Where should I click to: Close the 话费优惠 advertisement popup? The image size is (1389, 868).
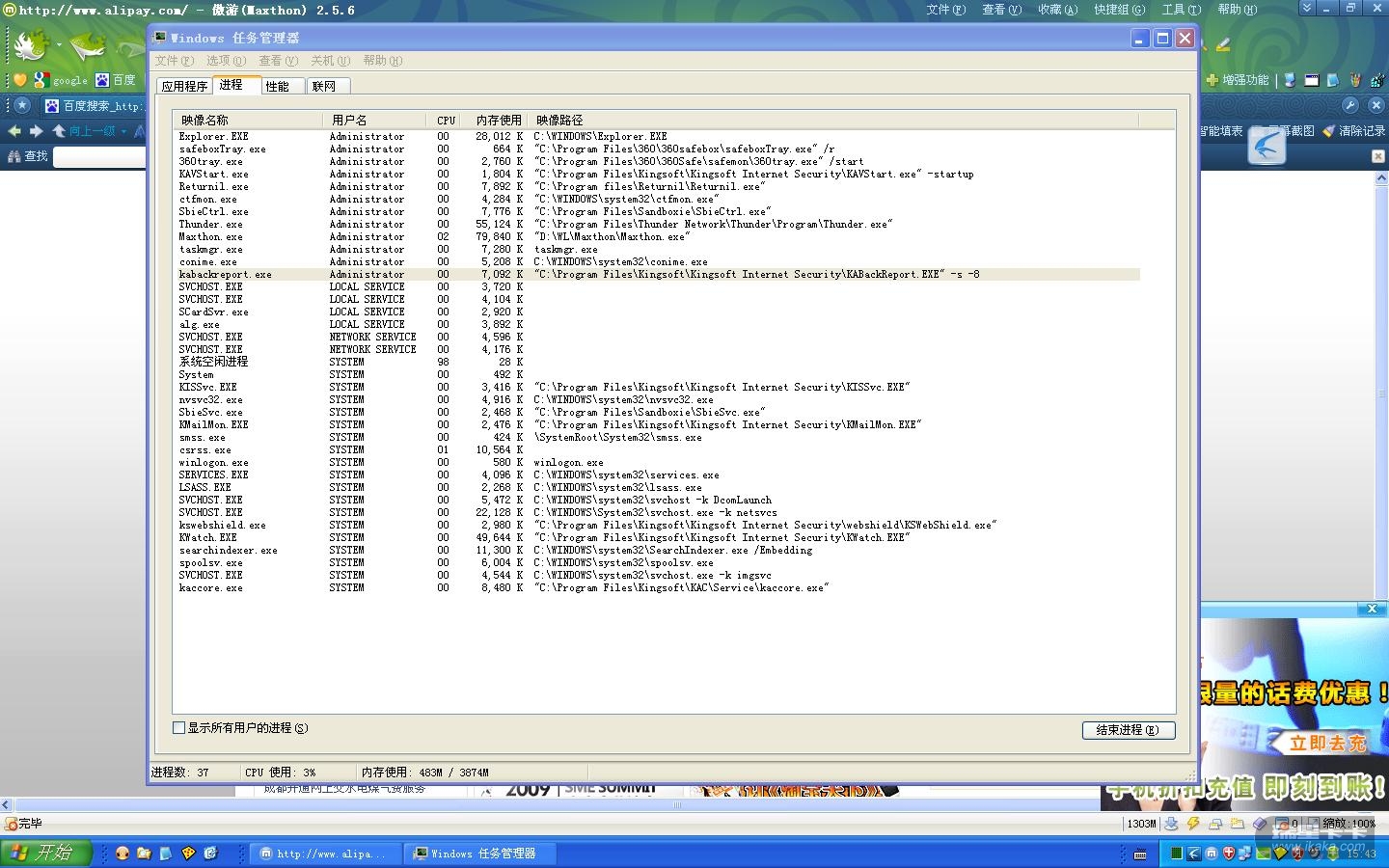click(1372, 609)
